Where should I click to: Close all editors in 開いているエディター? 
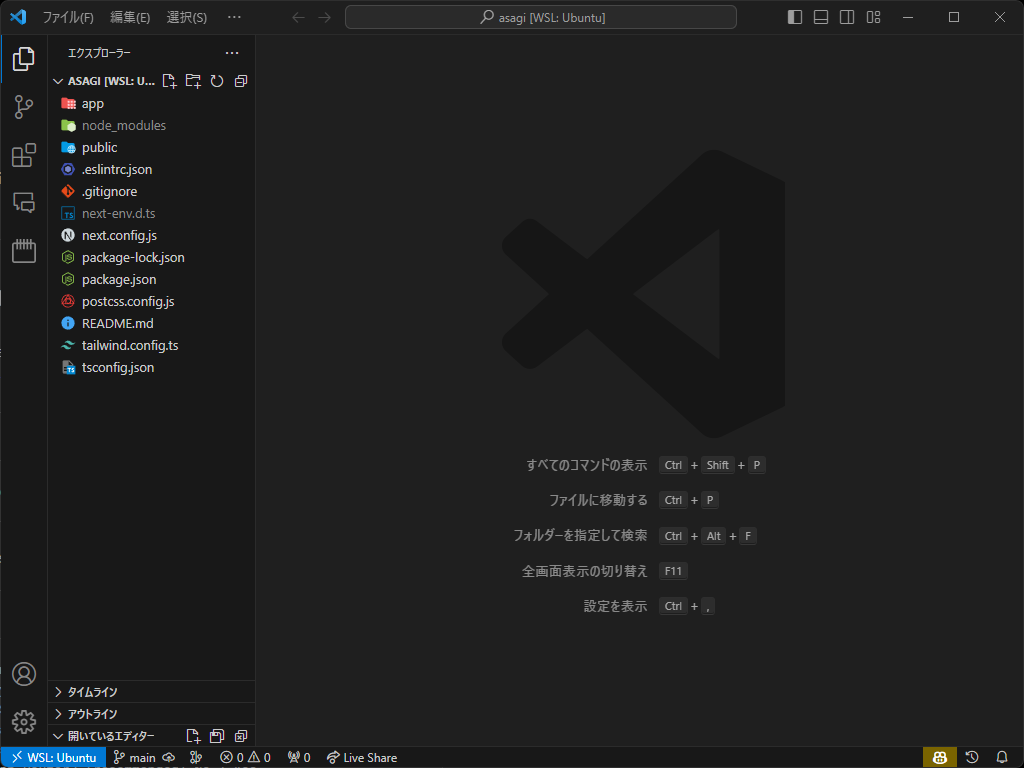(x=241, y=736)
